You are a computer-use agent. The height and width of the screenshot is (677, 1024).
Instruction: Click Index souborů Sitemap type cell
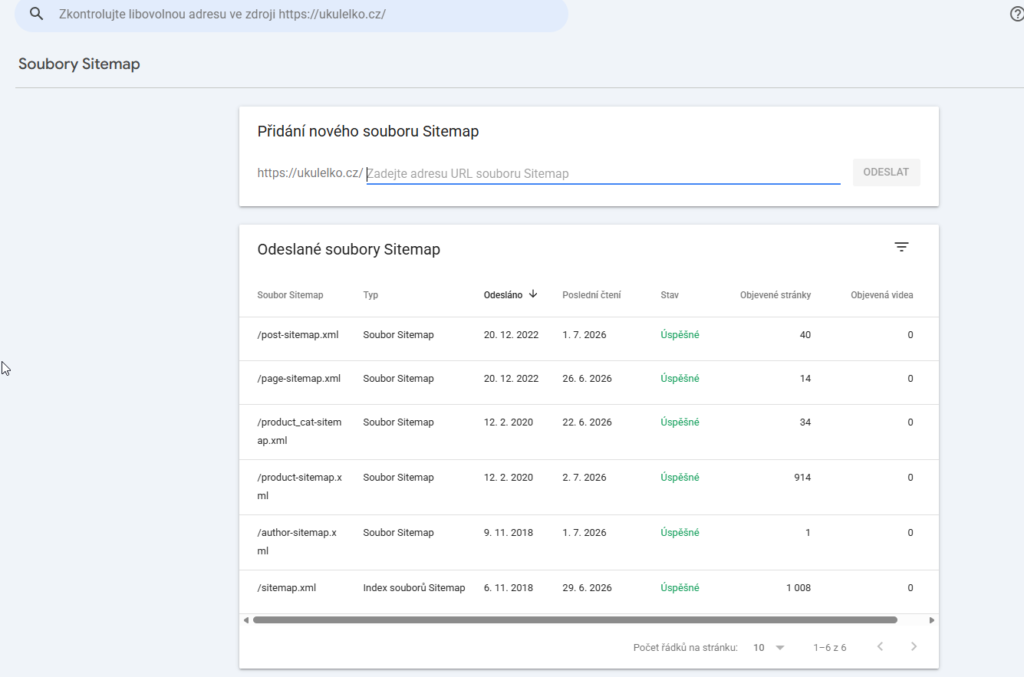[414, 588]
